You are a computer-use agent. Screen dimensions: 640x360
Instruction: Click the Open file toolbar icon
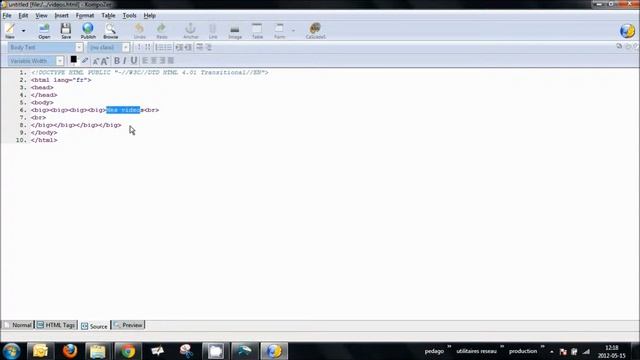point(44,31)
